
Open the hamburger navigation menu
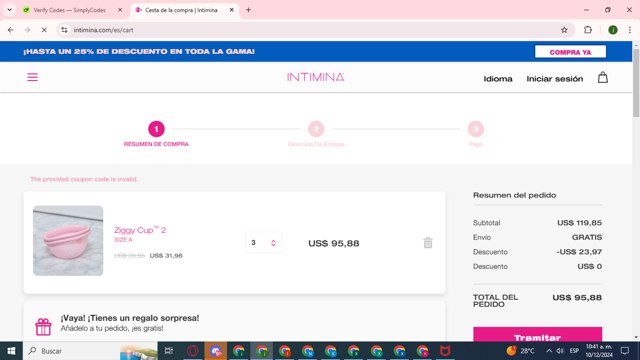tap(32, 77)
